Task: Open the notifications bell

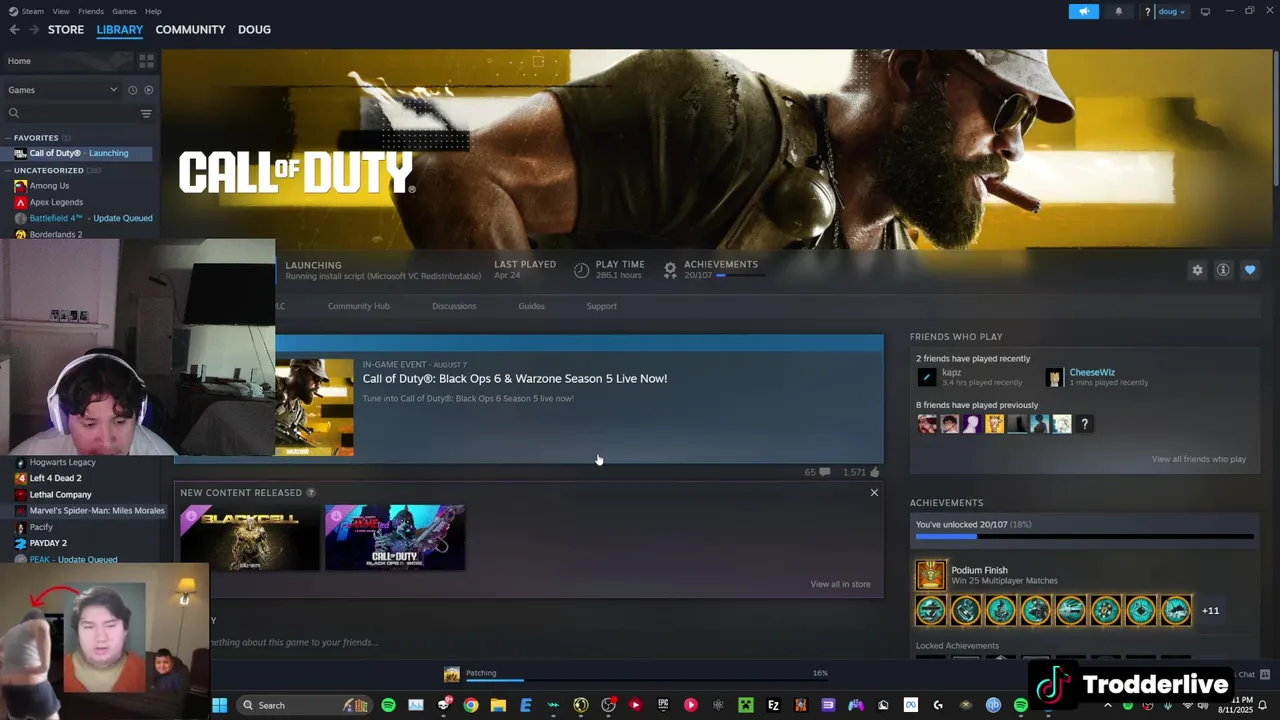Action: pos(1118,11)
